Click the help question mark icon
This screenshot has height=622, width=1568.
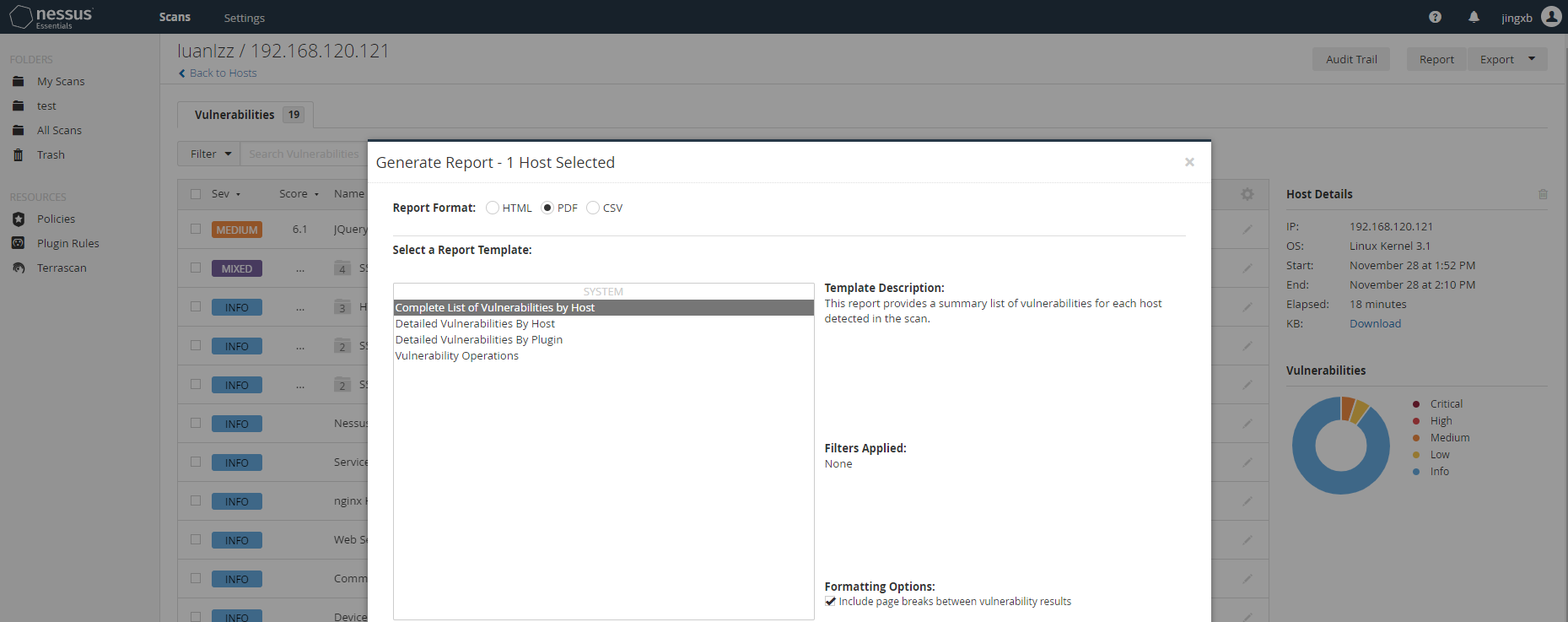(1435, 17)
